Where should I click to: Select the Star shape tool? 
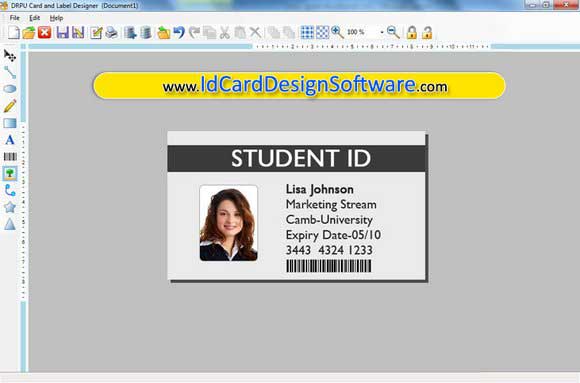pos(10,207)
